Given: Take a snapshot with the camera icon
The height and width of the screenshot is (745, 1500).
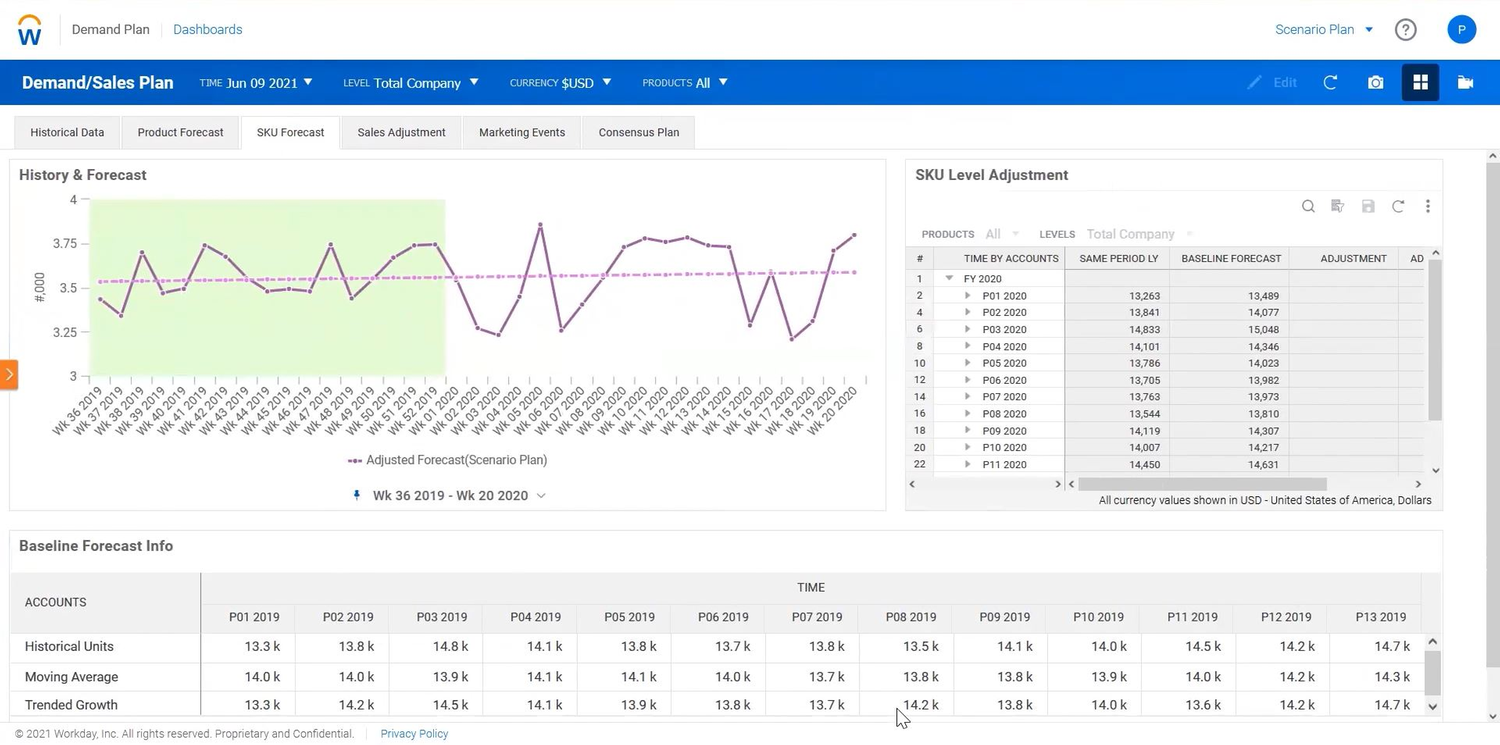Looking at the screenshot, I should coord(1376,83).
